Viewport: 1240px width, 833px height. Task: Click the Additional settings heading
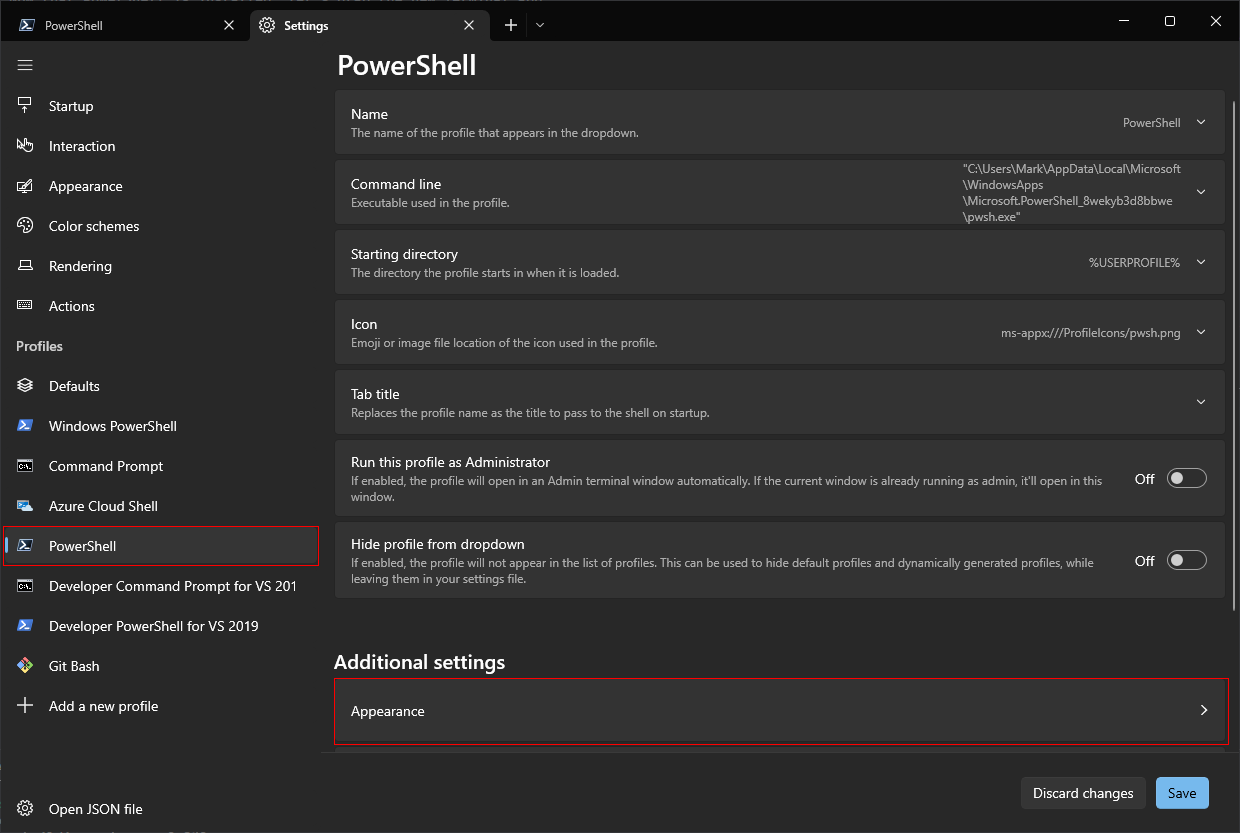(x=419, y=662)
